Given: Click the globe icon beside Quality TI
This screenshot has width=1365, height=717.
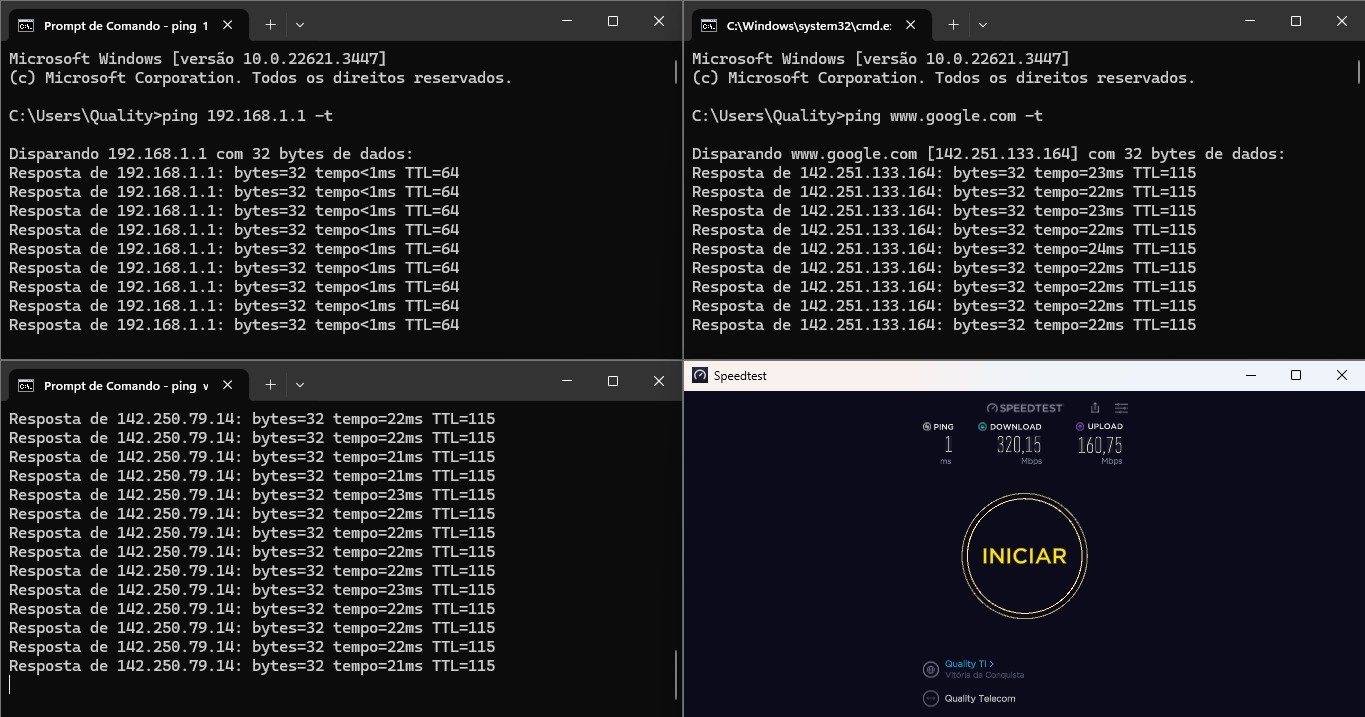Looking at the screenshot, I should [x=930, y=669].
